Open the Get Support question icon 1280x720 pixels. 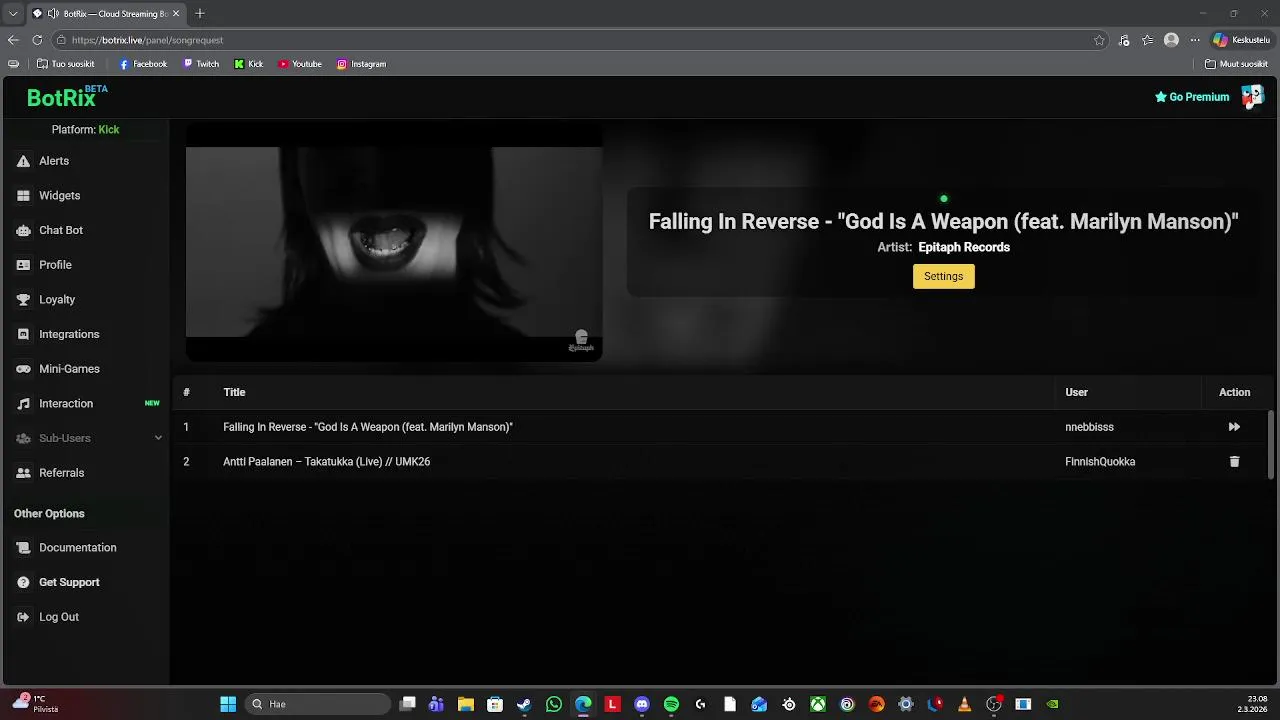[x=23, y=582]
